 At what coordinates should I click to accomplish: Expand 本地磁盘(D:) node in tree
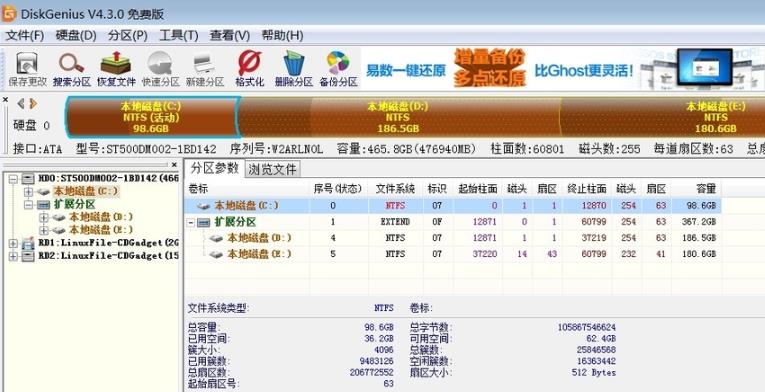(x=44, y=217)
